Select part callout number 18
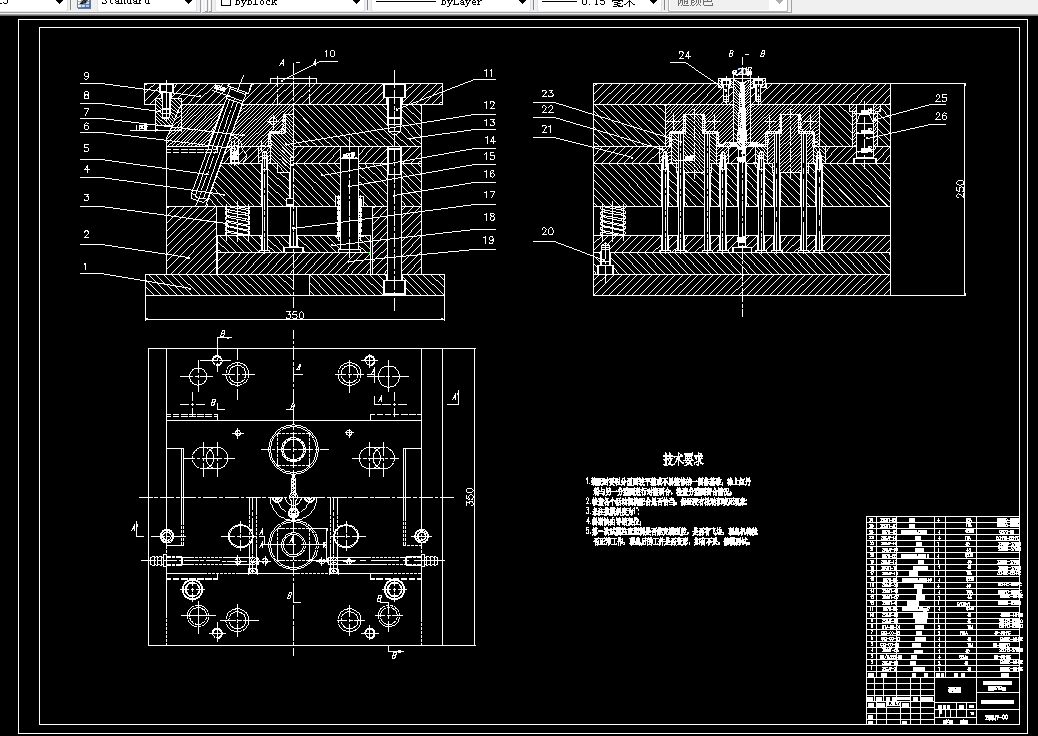This screenshot has width=1038, height=736. point(489,217)
